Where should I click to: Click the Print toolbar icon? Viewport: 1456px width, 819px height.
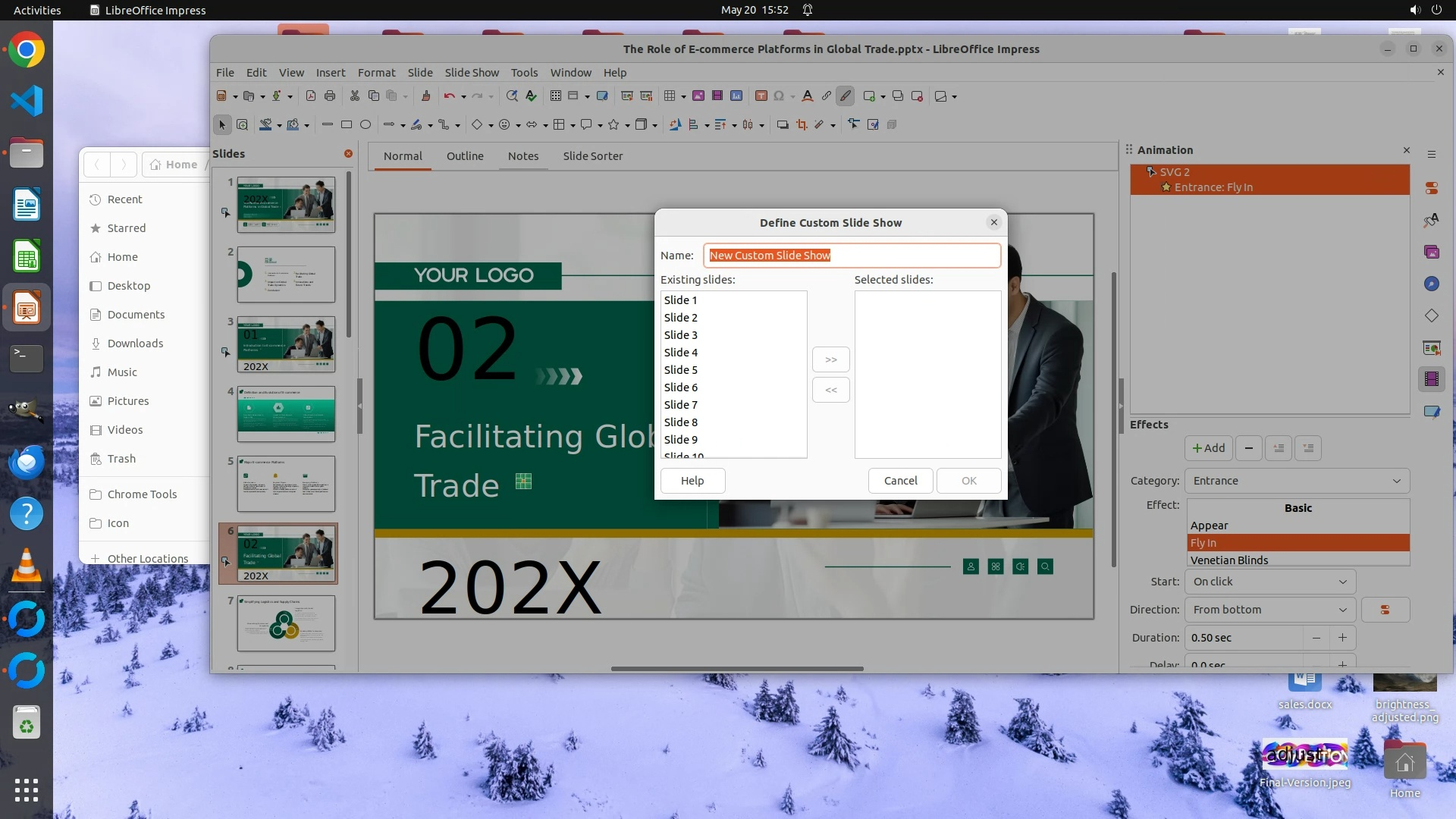pos(330,96)
